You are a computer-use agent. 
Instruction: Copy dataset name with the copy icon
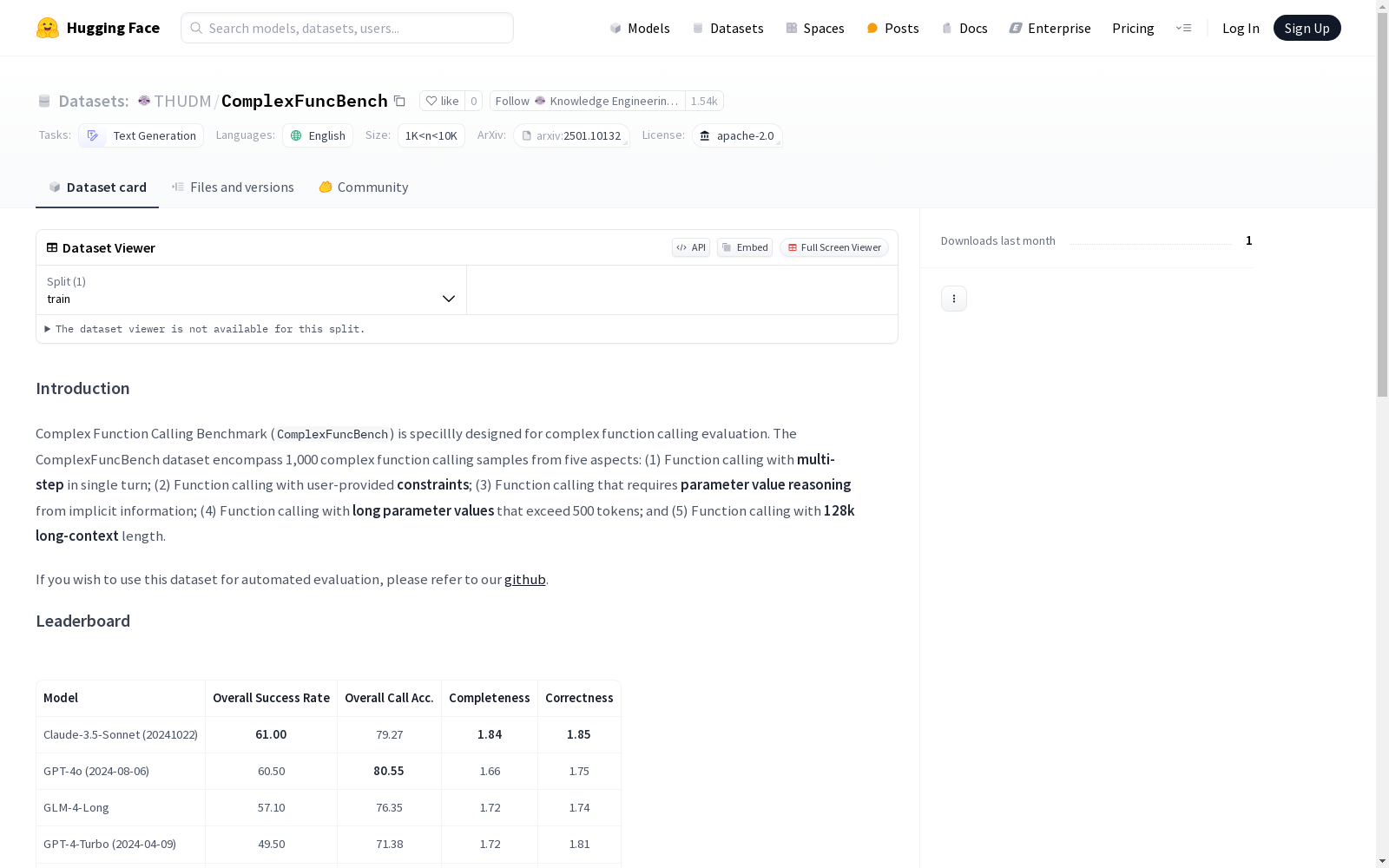point(399,101)
